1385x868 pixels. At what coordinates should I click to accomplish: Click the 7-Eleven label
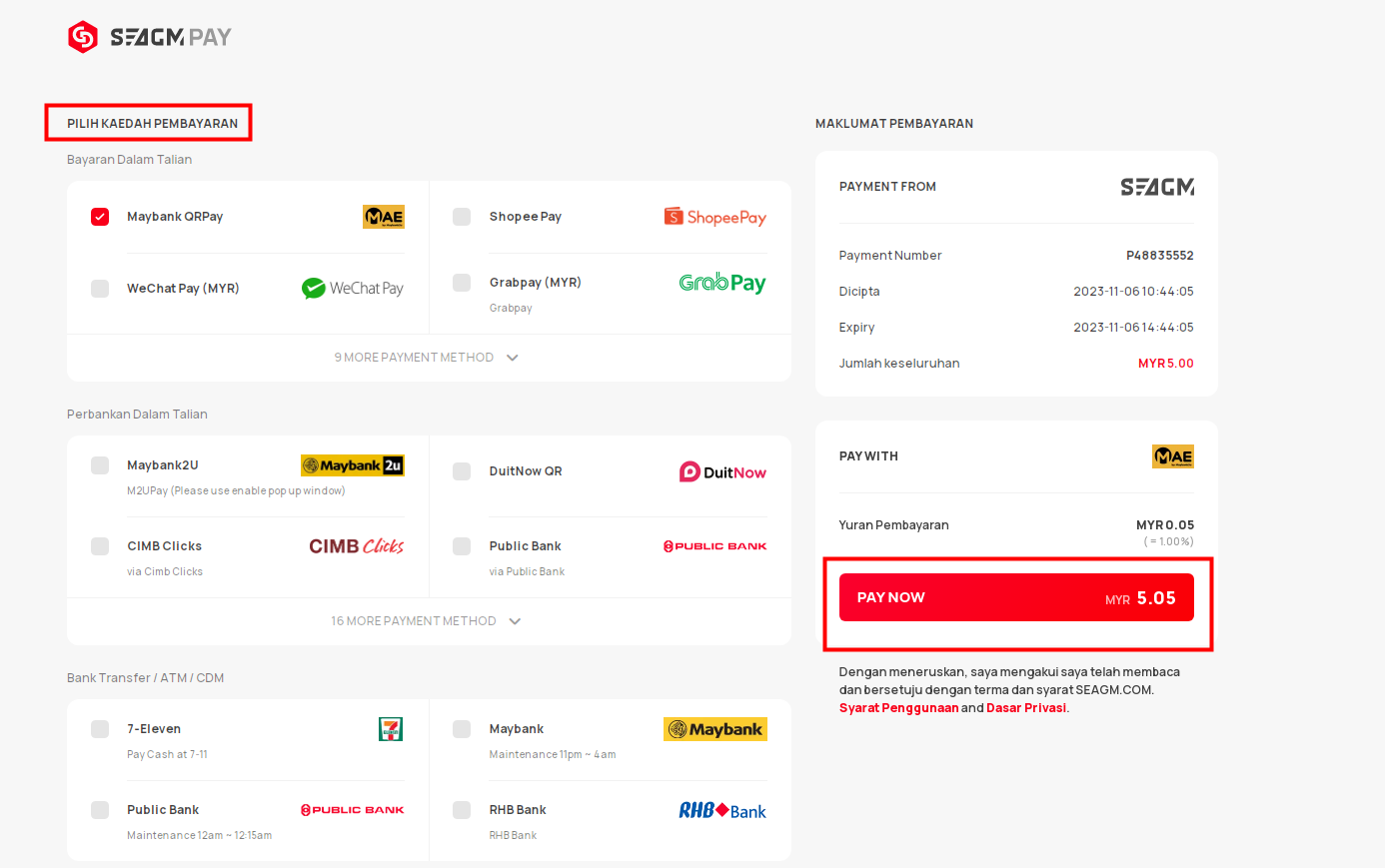[x=154, y=729]
